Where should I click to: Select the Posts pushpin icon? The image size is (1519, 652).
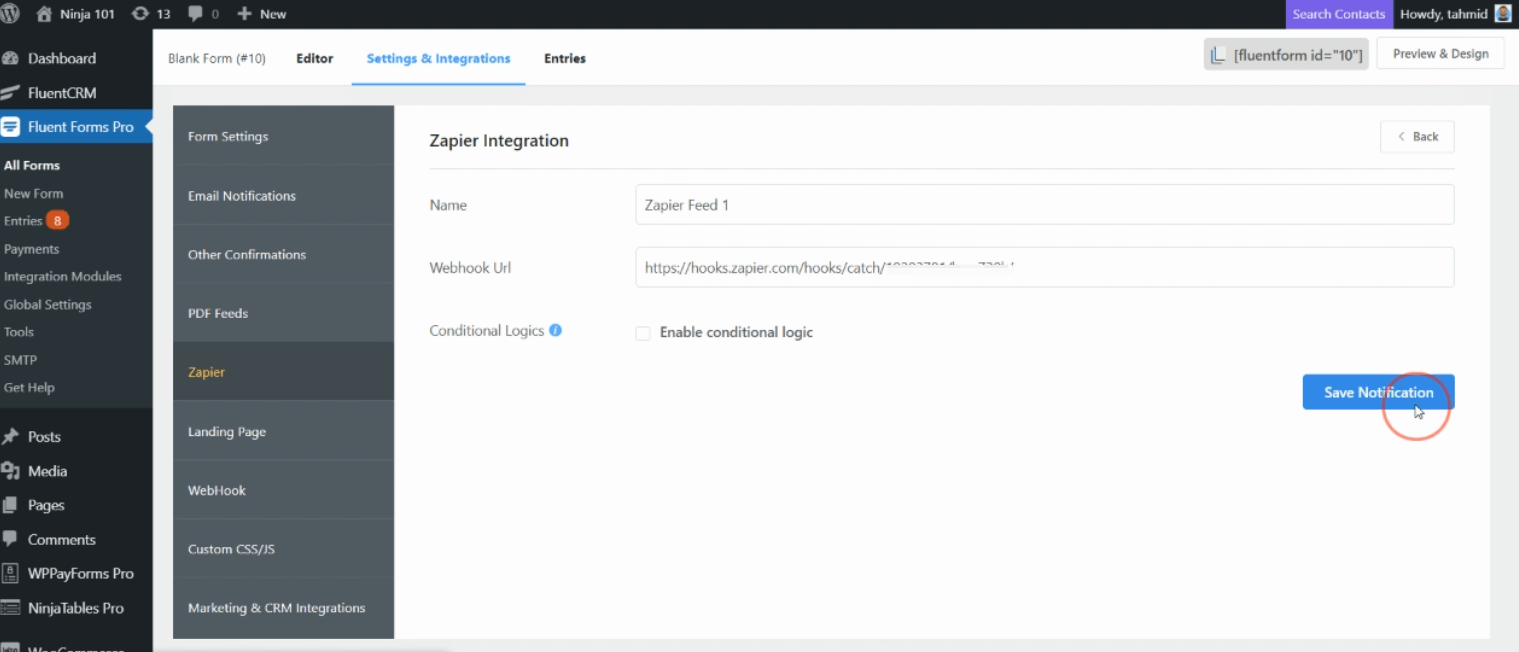pos(16,436)
